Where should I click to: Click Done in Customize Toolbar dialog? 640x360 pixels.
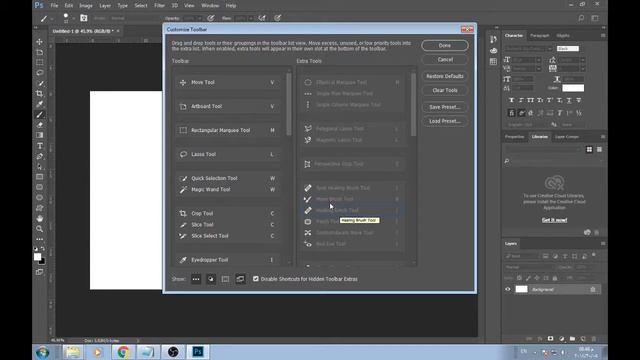(445, 45)
